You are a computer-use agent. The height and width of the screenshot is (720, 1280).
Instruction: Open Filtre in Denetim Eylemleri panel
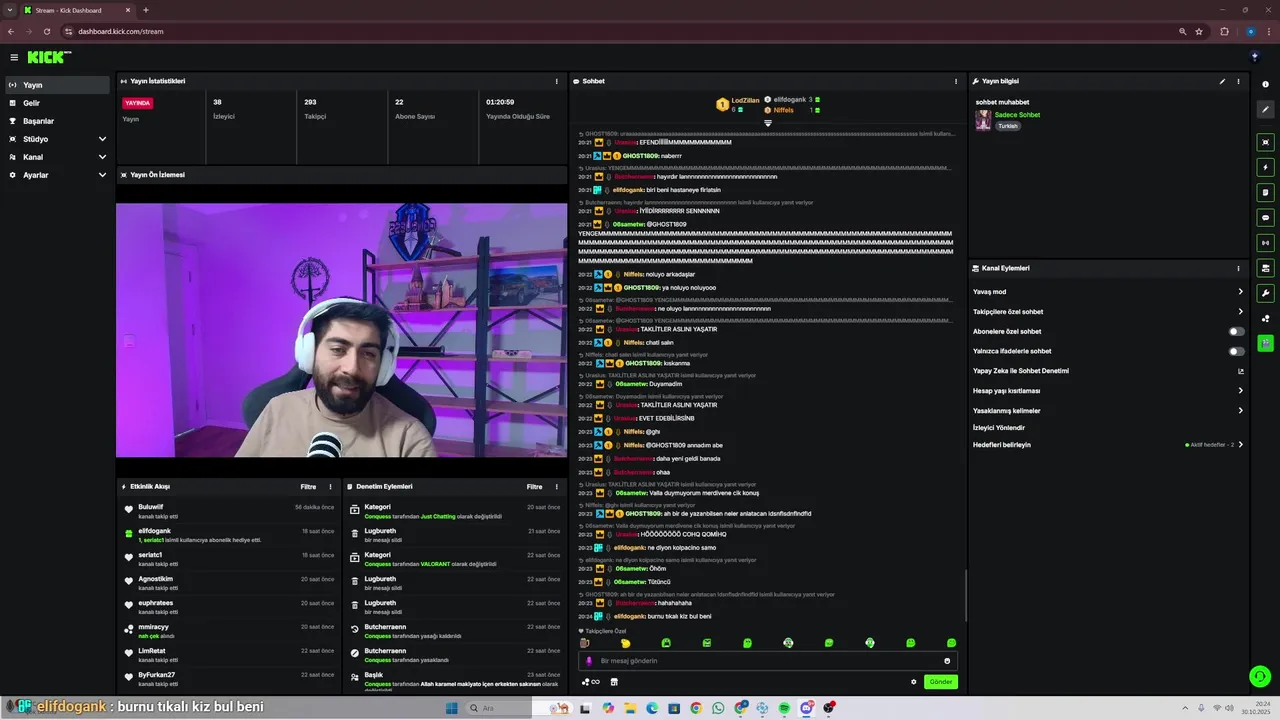click(535, 487)
